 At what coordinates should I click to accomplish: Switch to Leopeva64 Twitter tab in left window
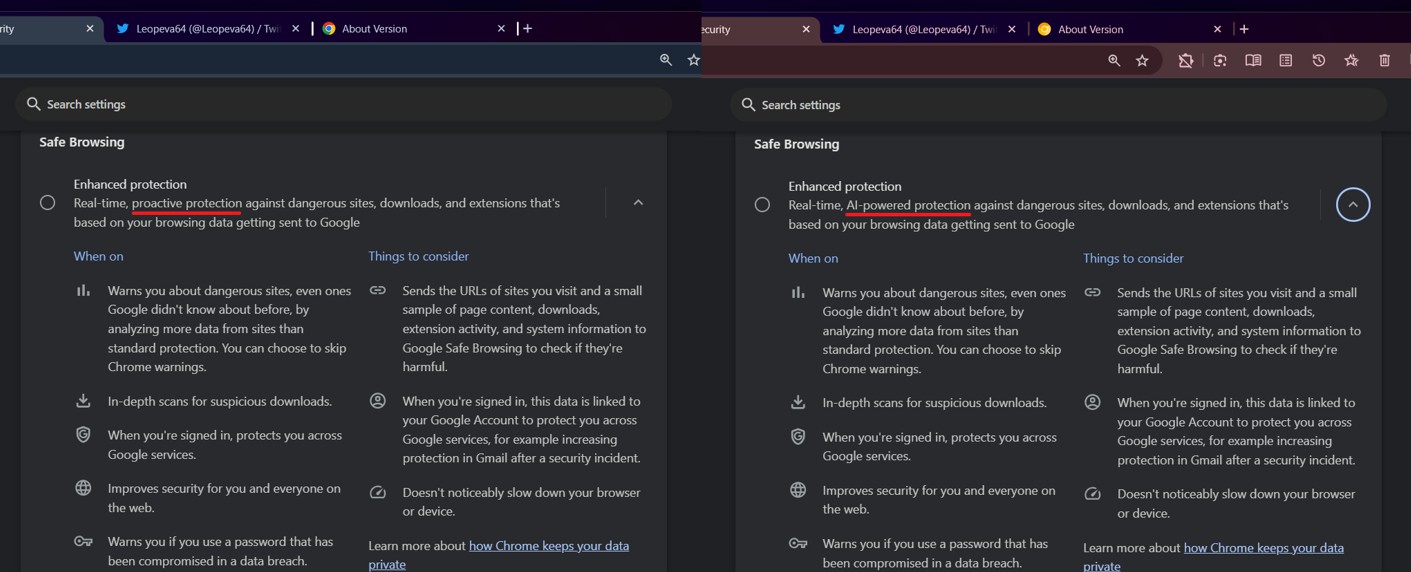206,29
